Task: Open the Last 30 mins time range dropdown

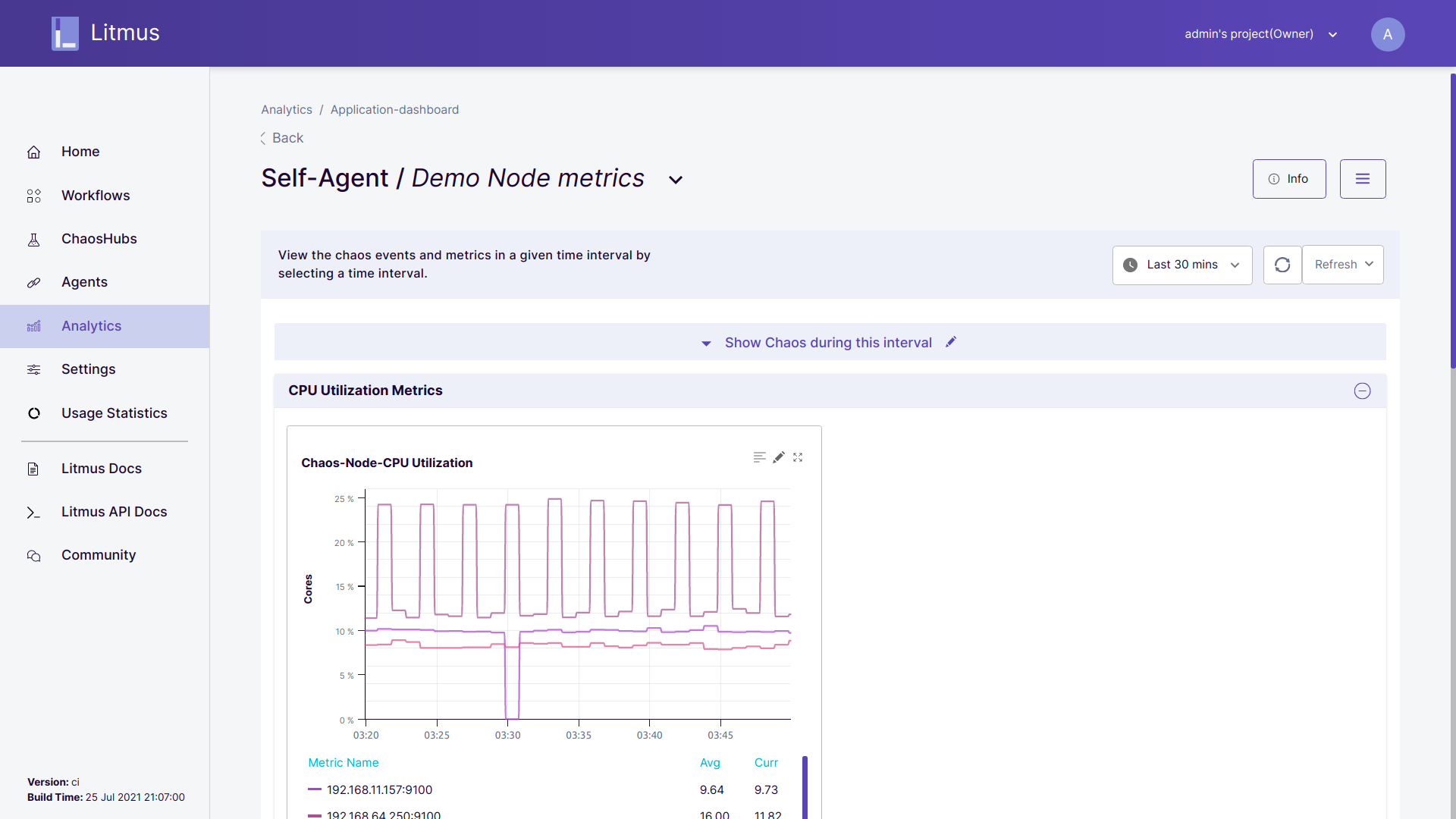Action: [1181, 265]
